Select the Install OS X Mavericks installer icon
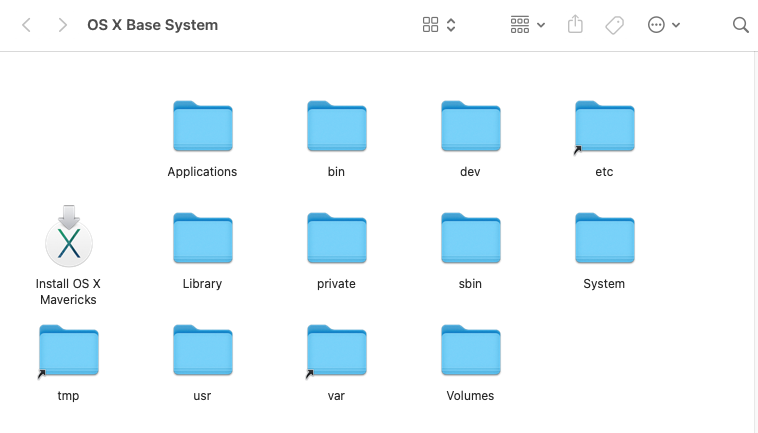The image size is (758, 433). point(69,236)
